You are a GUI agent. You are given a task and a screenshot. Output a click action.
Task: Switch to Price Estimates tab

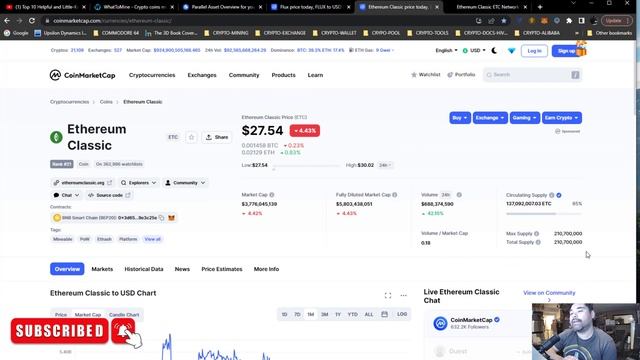pos(222,269)
